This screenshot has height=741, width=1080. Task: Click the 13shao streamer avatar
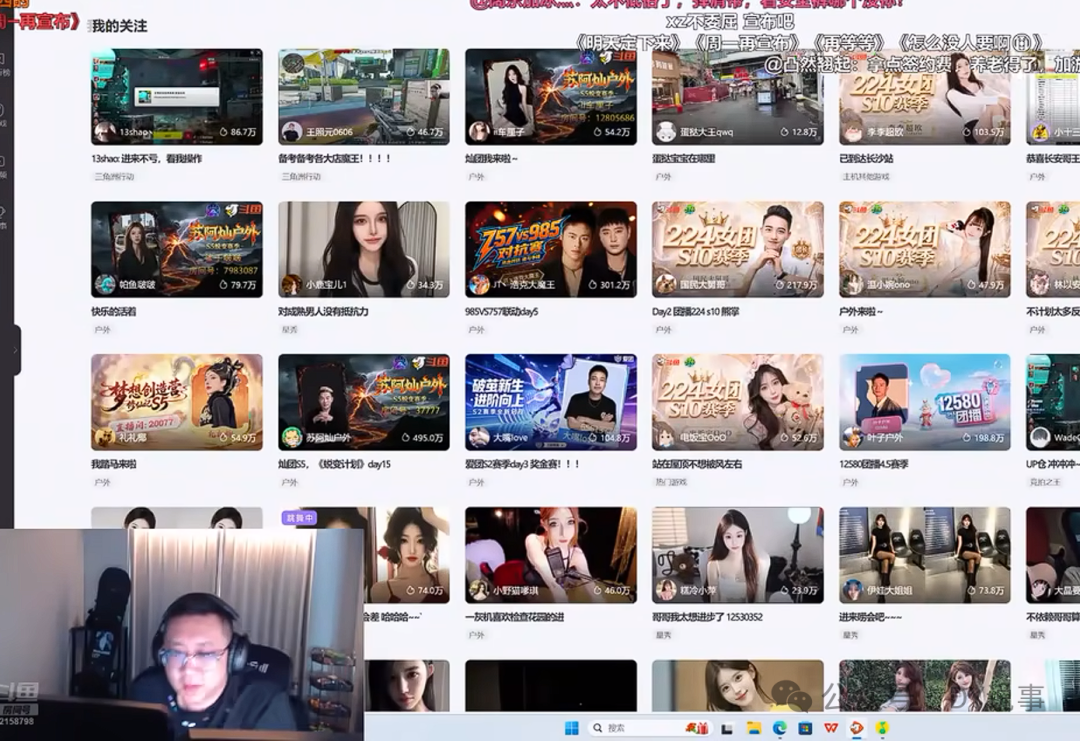(x=105, y=131)
